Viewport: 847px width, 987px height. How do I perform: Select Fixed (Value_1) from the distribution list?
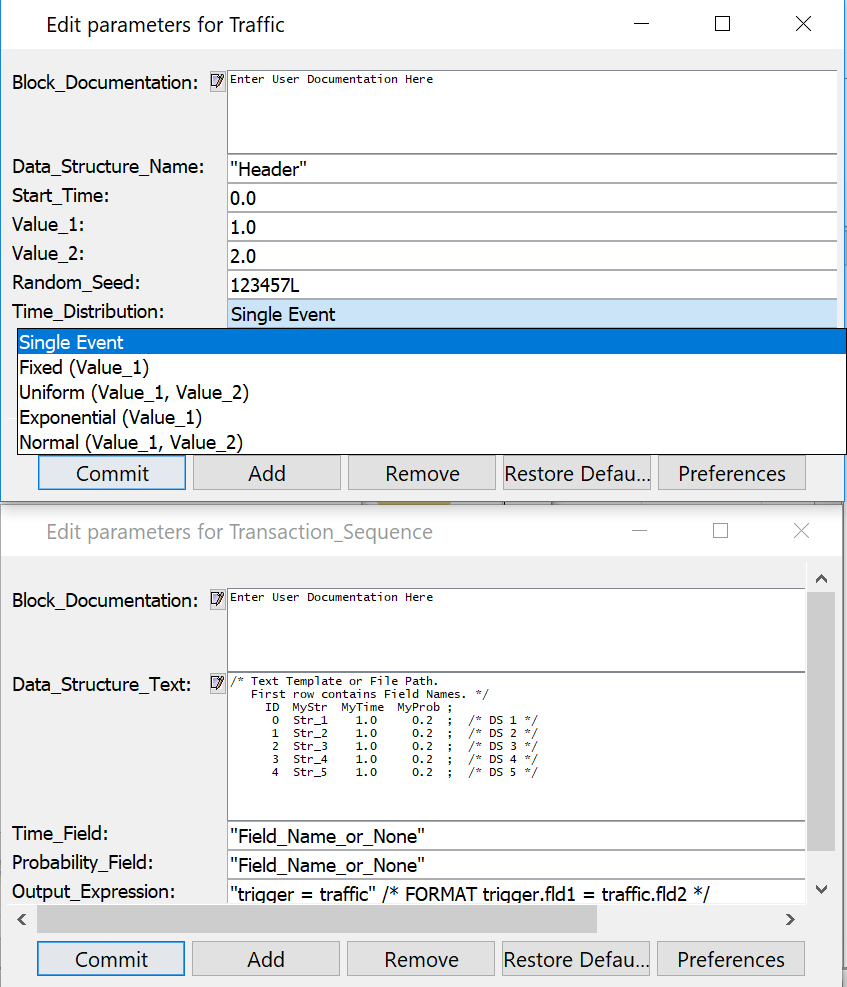(x=84, y=367)
